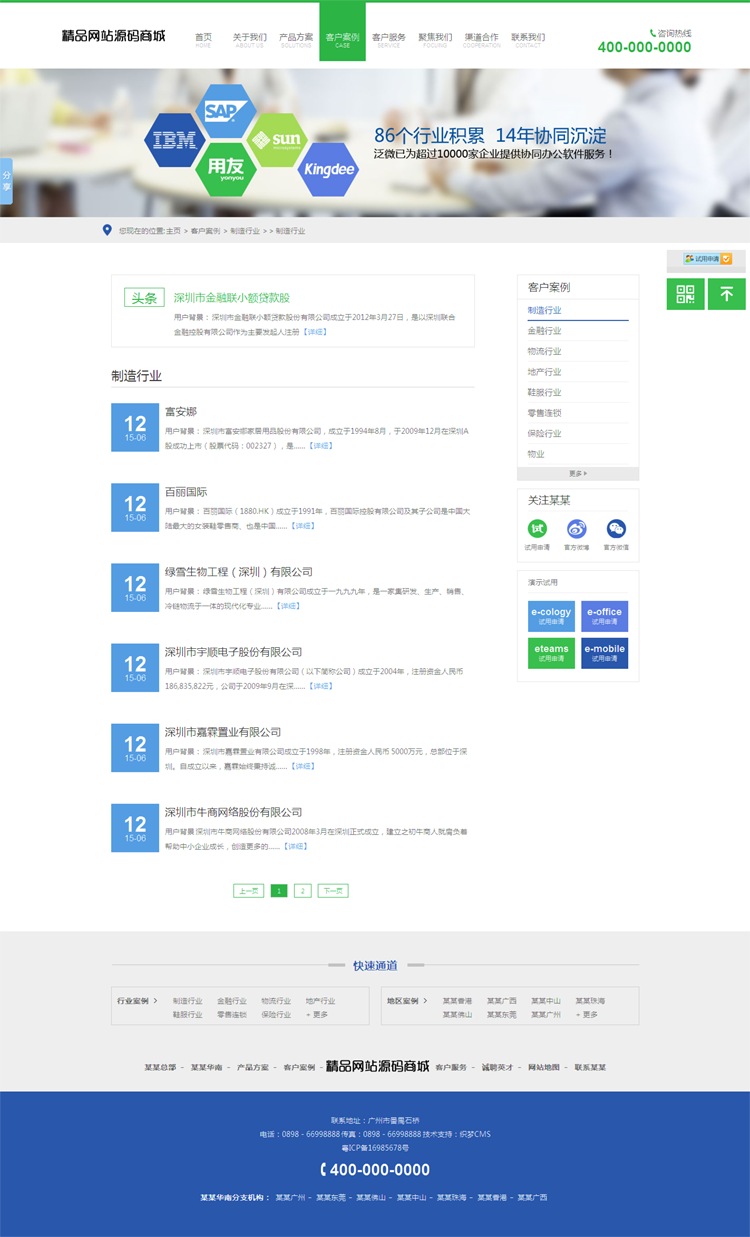
Task: Open 联系我们 in the top navigation
Action: click(x=528, y=39)
